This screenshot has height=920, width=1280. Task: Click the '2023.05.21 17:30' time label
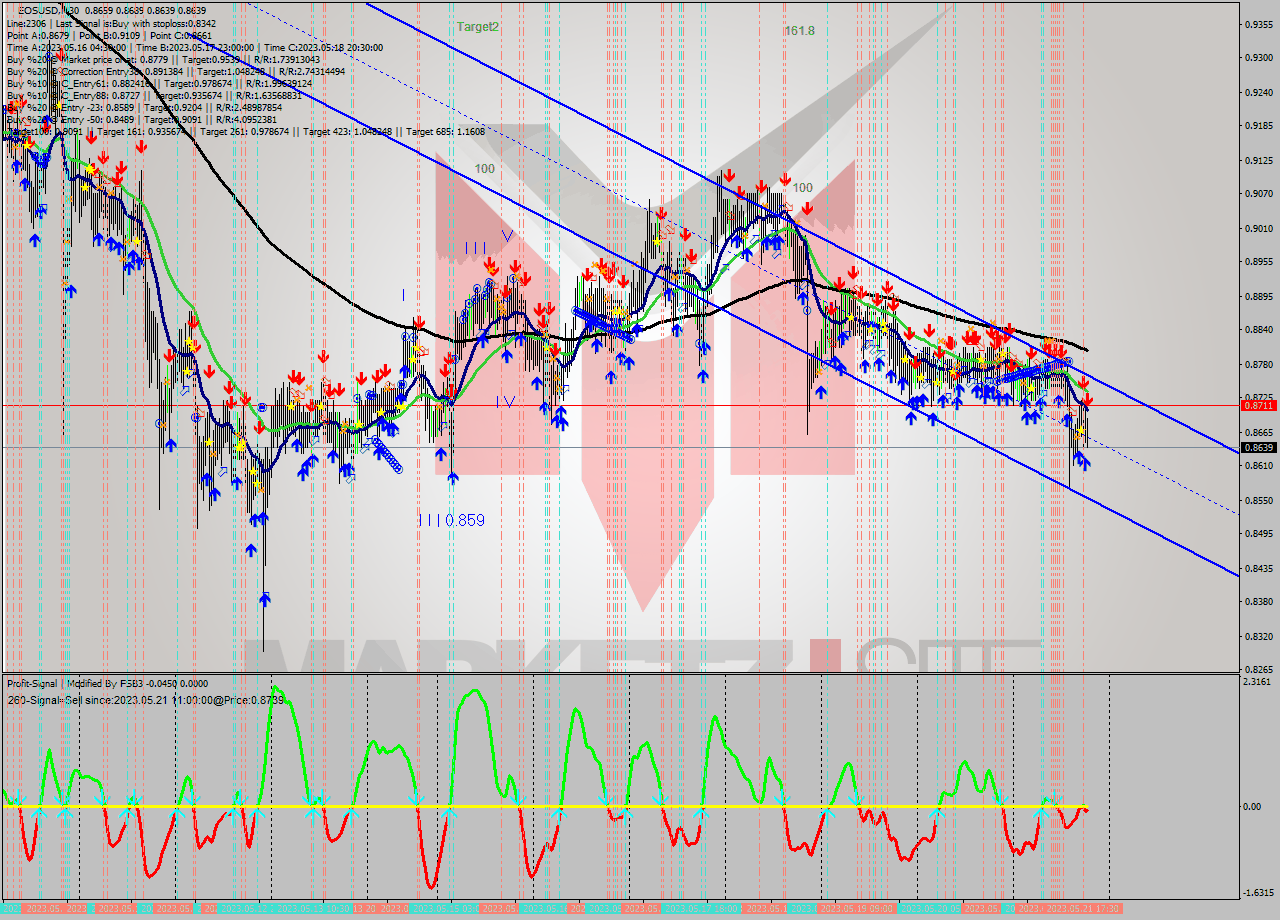click(x=1083, y=909)
